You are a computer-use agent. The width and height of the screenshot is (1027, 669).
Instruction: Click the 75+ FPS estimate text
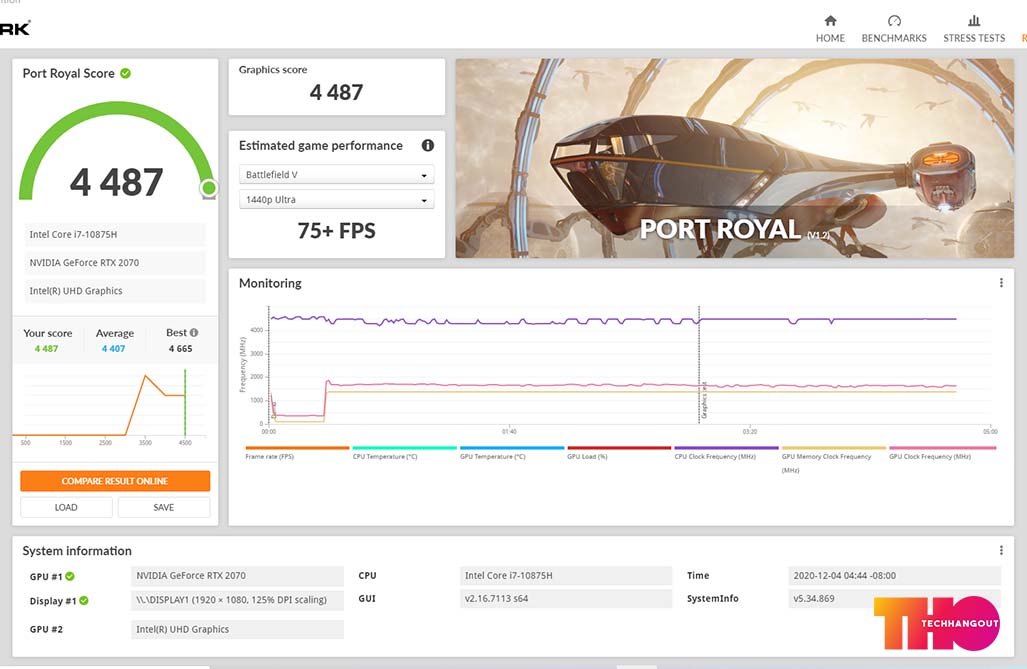(336, 231)
